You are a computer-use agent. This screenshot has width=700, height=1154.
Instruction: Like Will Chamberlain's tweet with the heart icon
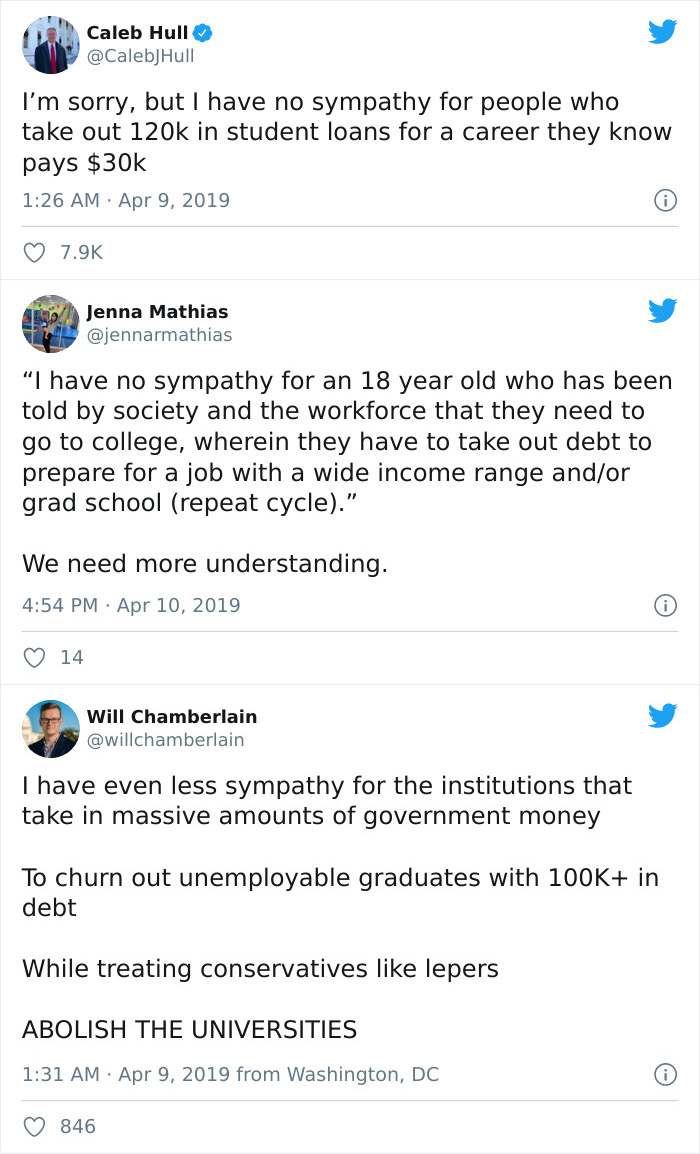[x=34, y=1126]
